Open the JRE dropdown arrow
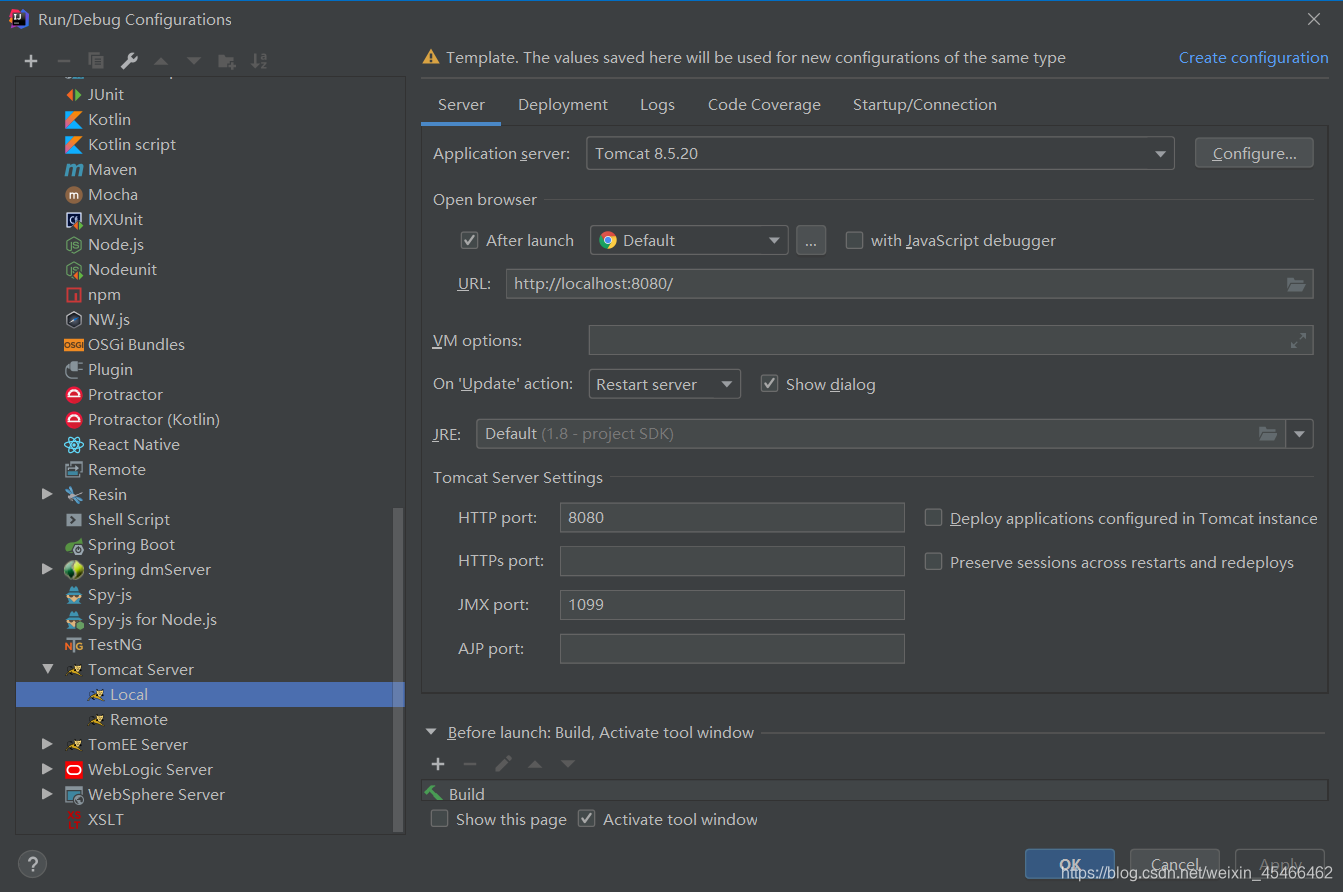Viewport: 1343px width, 892px height. point(1300,434)
